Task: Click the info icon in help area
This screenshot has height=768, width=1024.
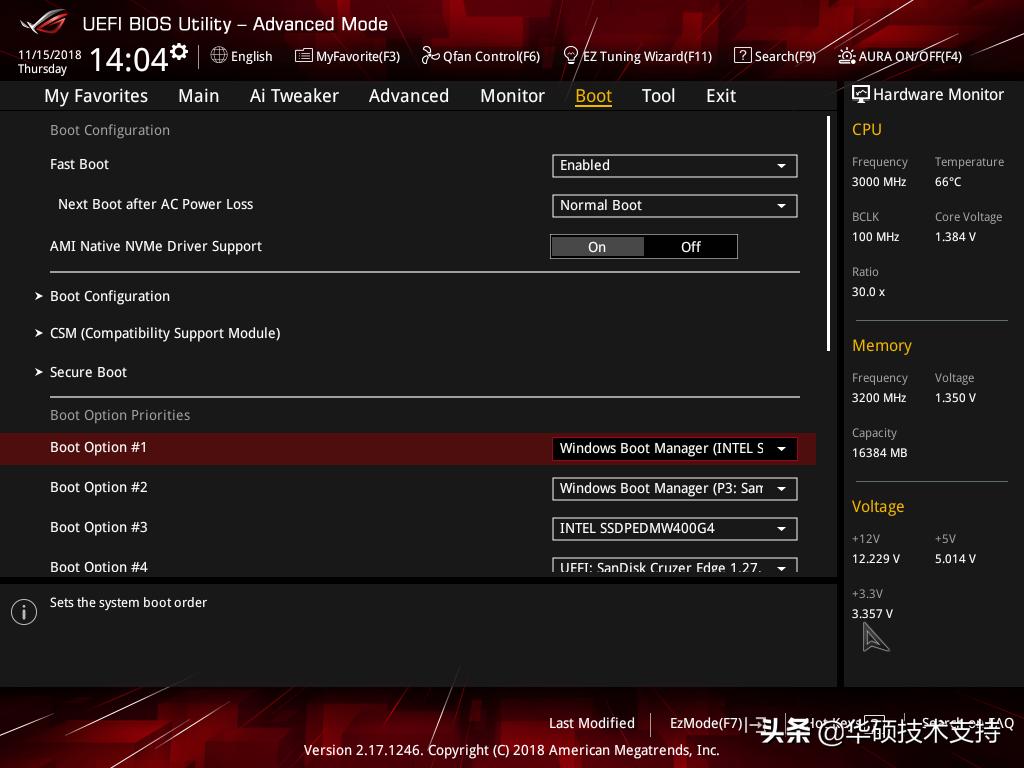Action: (x=24, y=612)
